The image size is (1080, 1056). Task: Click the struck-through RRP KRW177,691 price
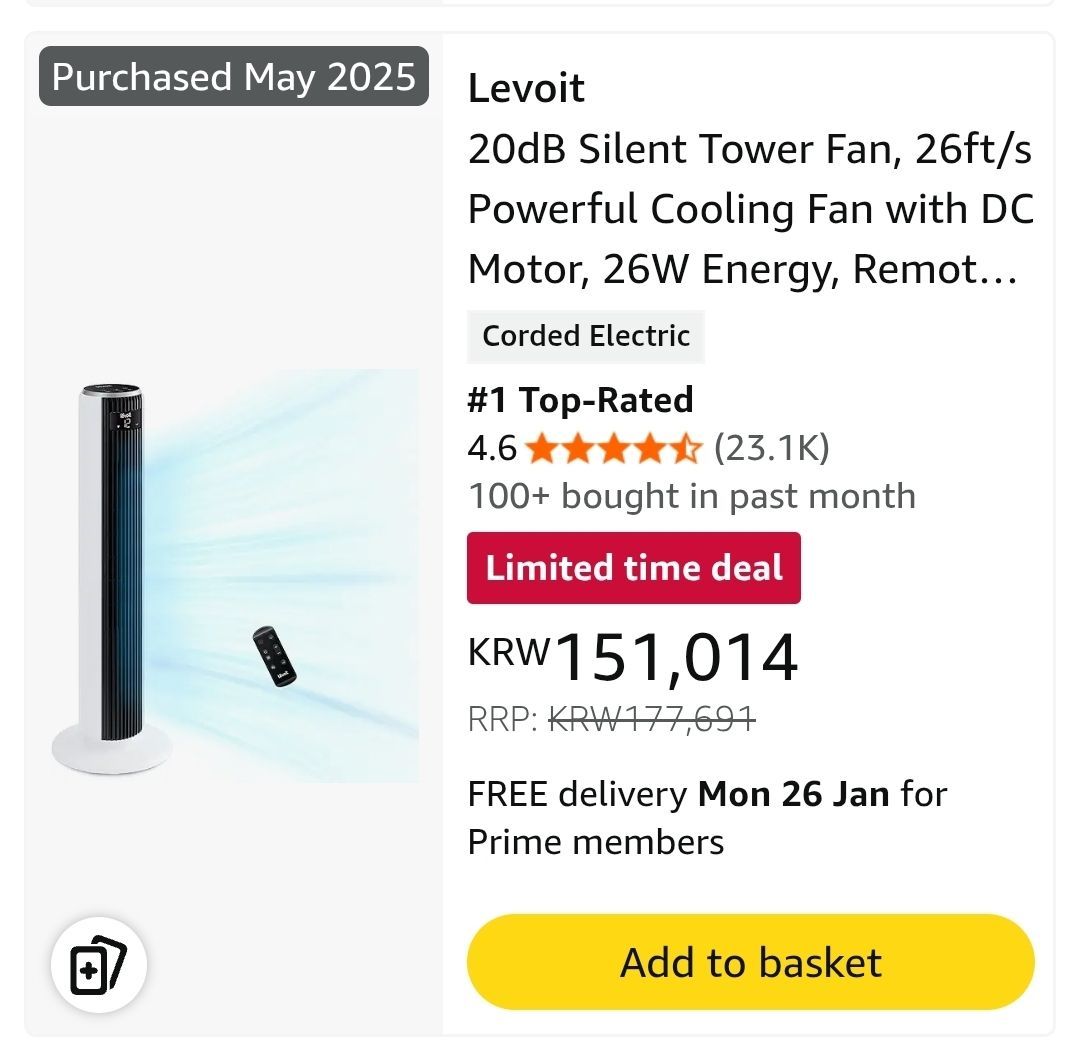click(x=653, y=718)
